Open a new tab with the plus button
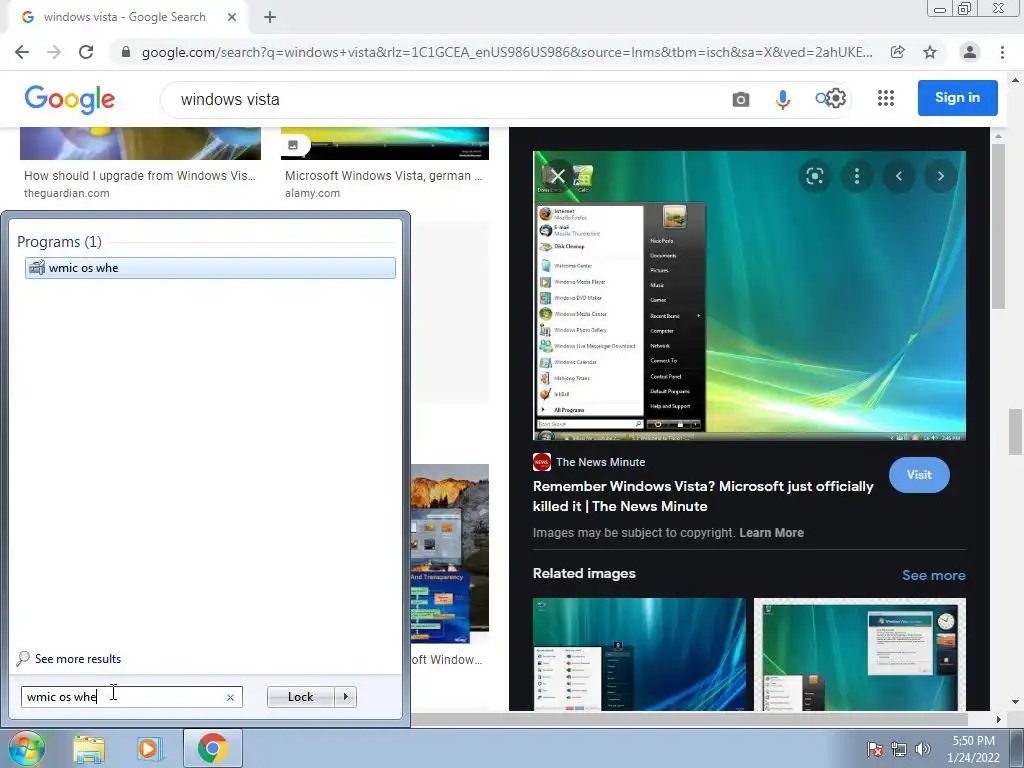The image size is (1024, 768). [x=270, y=18]
